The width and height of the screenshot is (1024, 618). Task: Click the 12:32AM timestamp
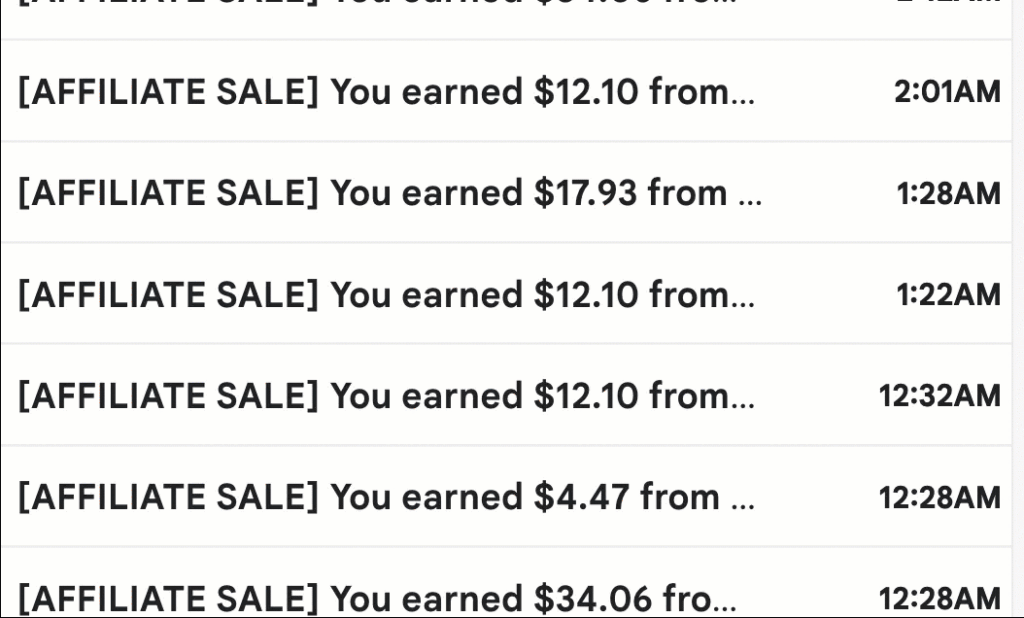[x=939, y=396]
